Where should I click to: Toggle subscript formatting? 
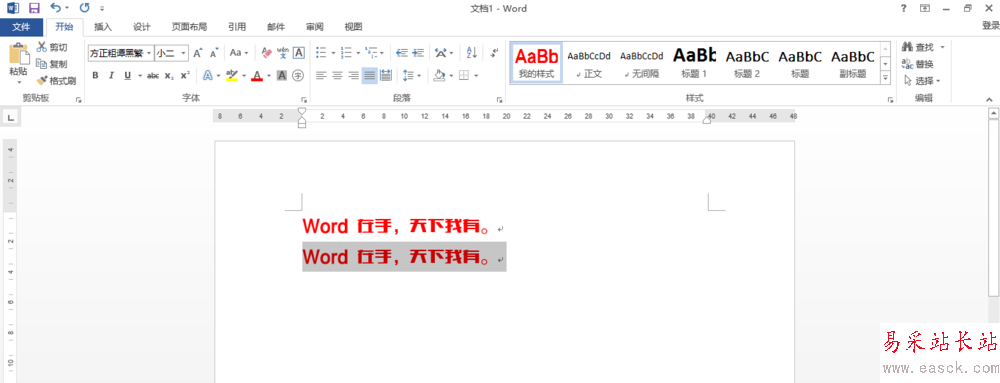[168, 76]
